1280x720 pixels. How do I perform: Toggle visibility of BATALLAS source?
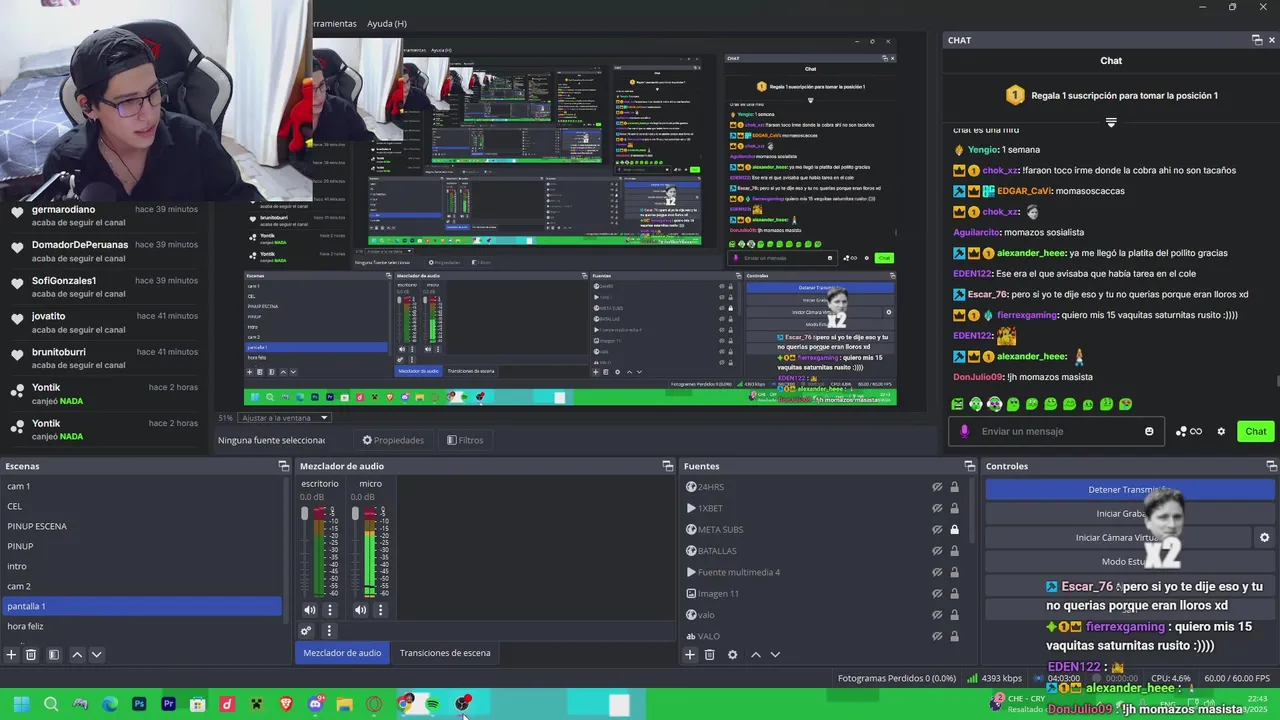point(937,551)
